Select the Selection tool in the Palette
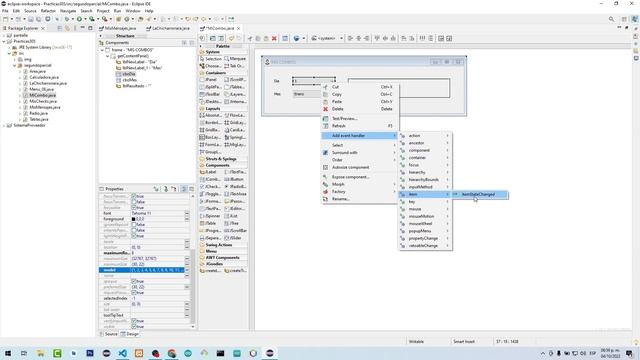 (x=211, y=59)
